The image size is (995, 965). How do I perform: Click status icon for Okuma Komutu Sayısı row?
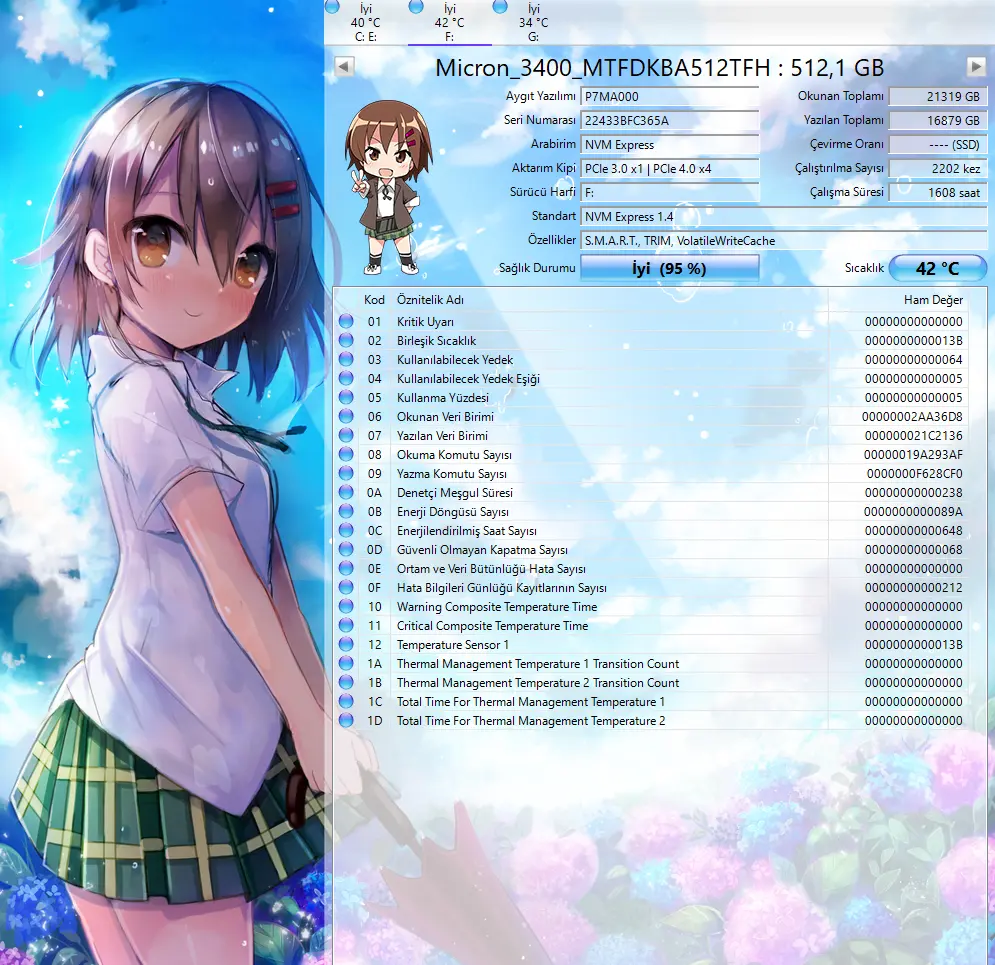[346, 454]
